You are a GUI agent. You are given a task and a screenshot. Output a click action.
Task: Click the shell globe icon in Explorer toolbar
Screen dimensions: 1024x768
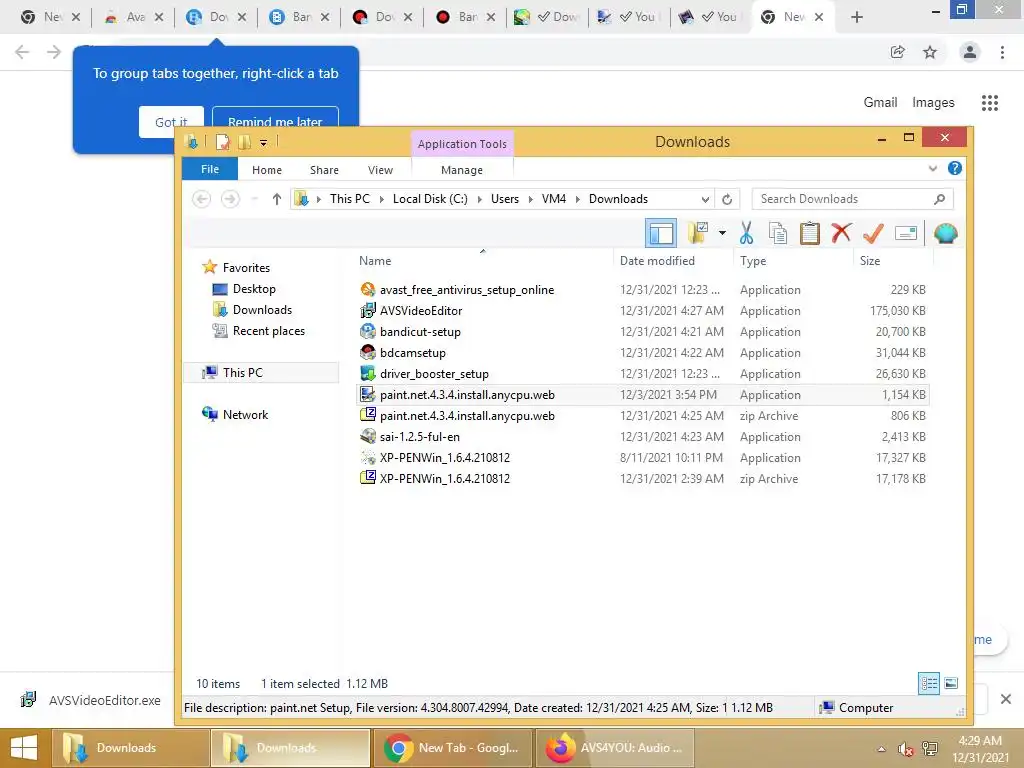[945, 232]
